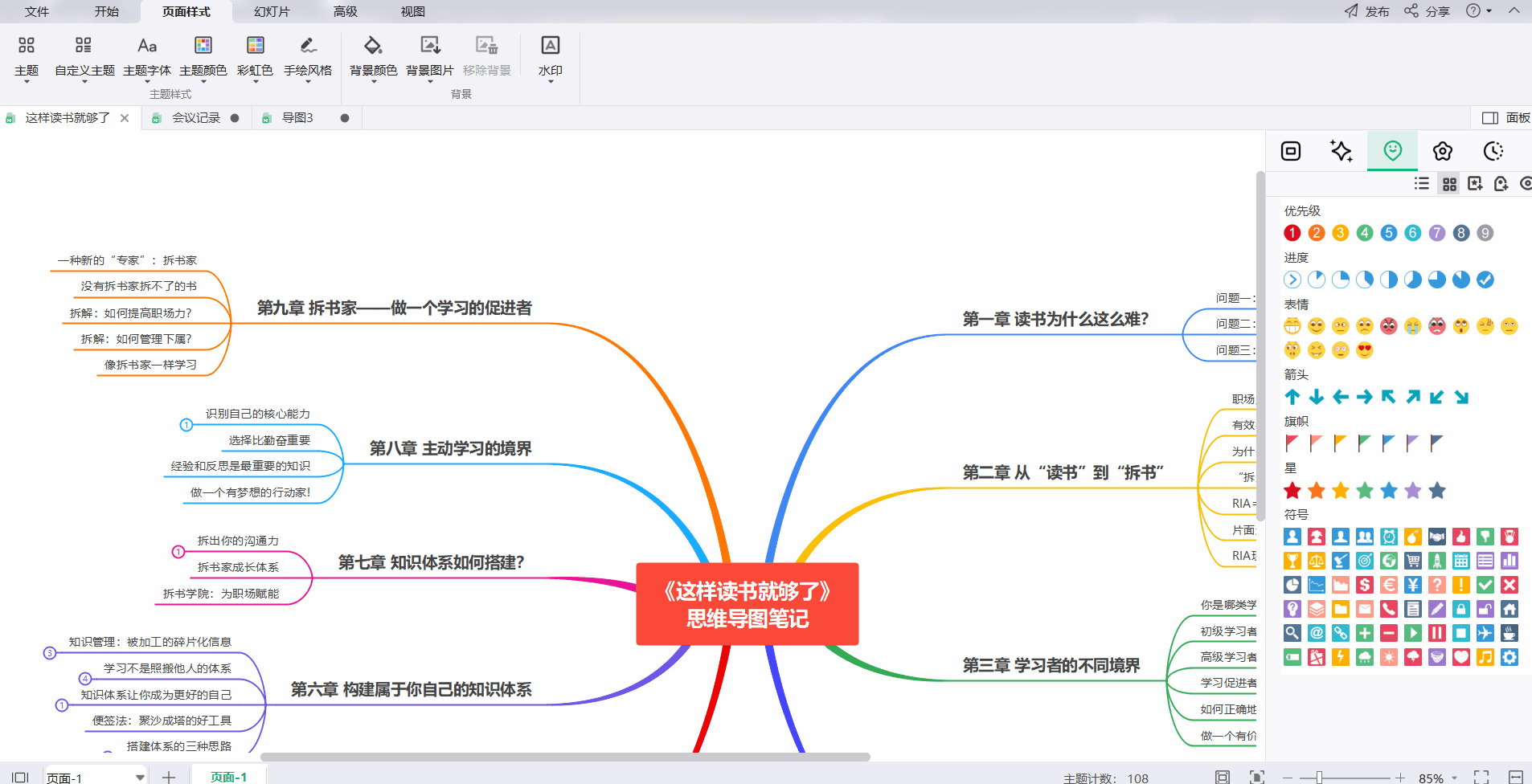The image size is (1532, 784).
Task: Switch marker panel to list view
Action: [1421, 184]
